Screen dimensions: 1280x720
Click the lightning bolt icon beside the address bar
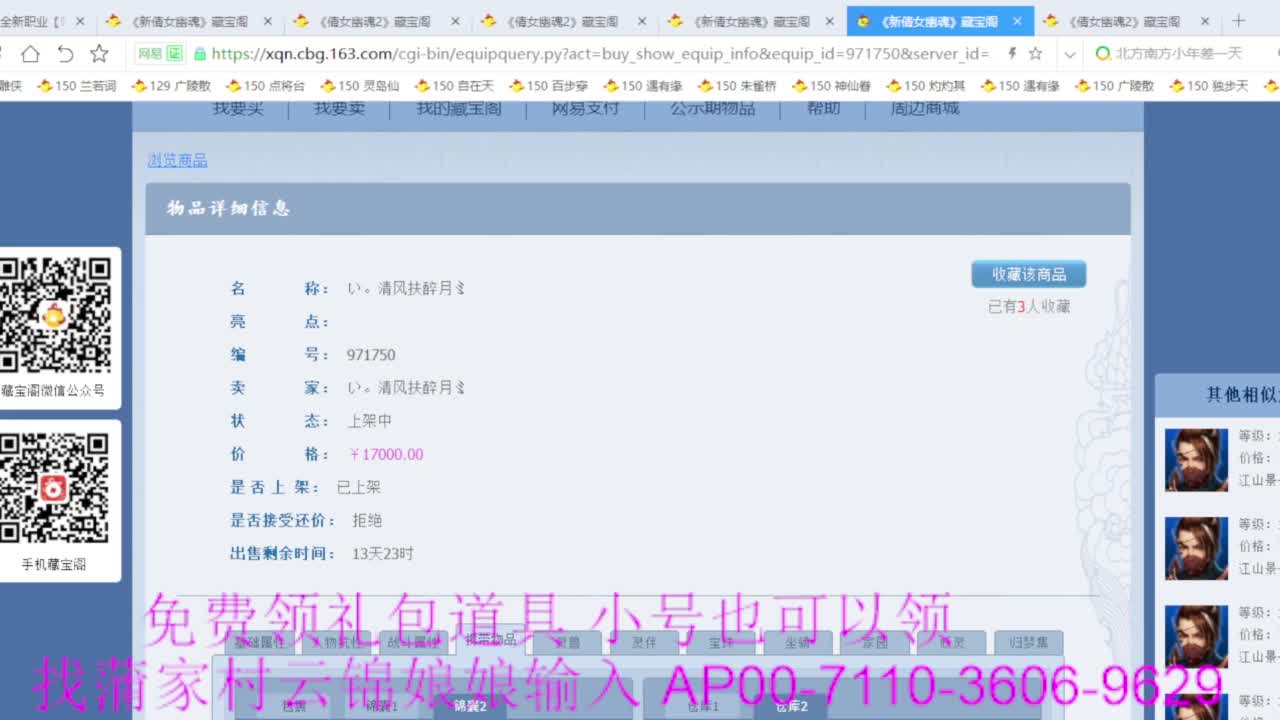[1011, 53]
